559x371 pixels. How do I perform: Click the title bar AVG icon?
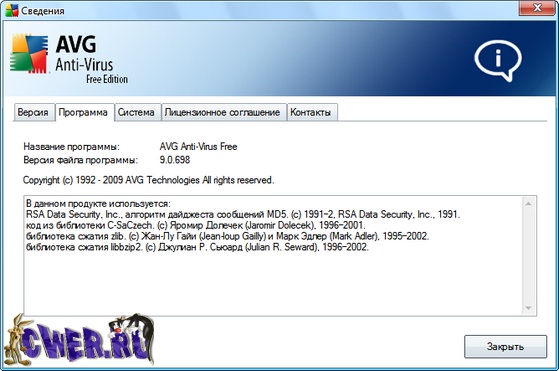pos(11,11)
